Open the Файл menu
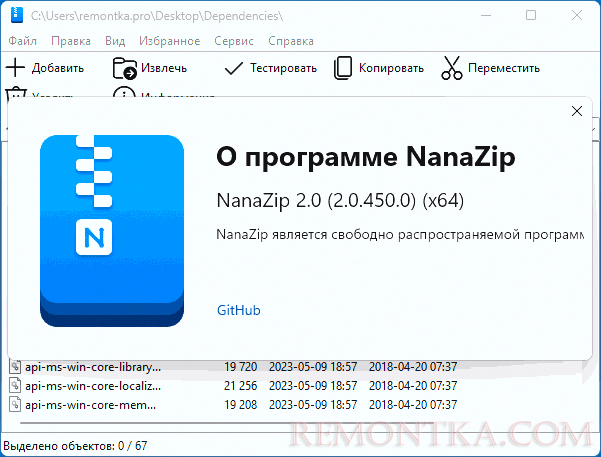 (x=22, y=41)
